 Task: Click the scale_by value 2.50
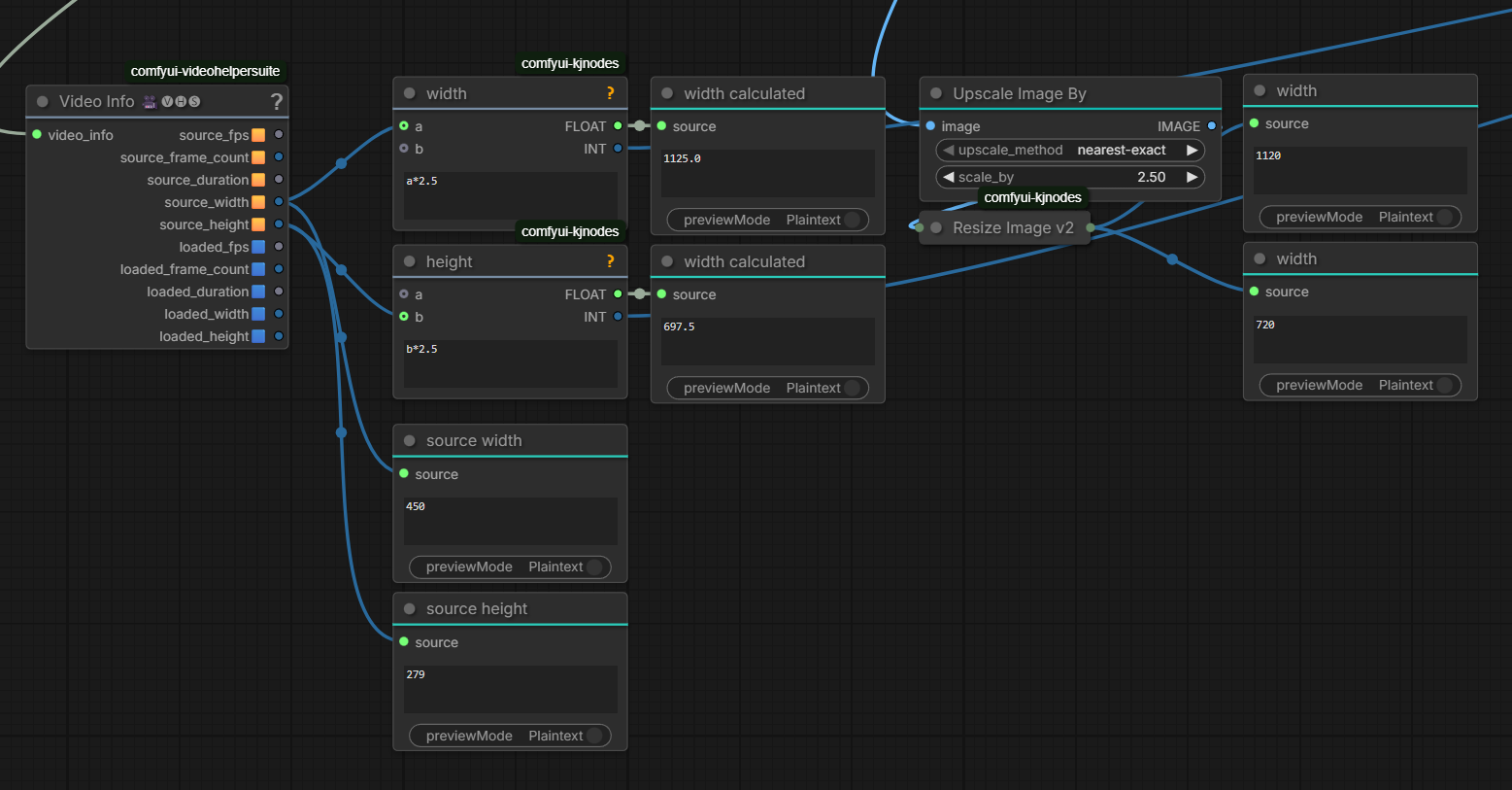[x=1152, y=177]
